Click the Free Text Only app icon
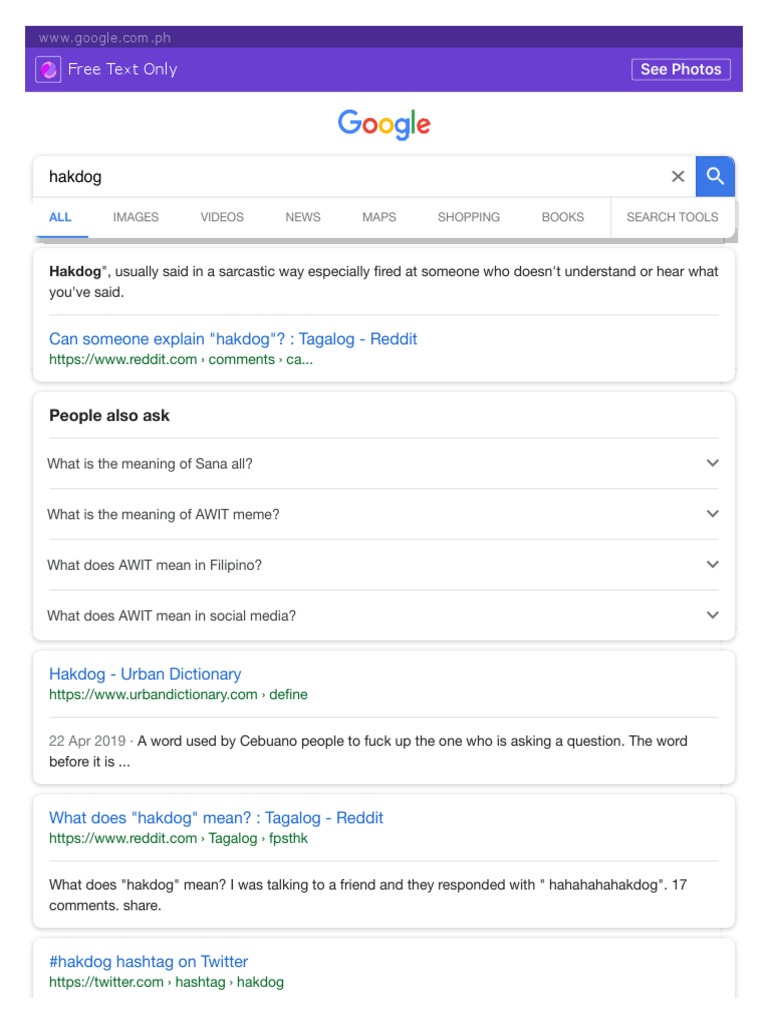The width and height of the screenshot is (768, 1024). click(x=48, y=70)
